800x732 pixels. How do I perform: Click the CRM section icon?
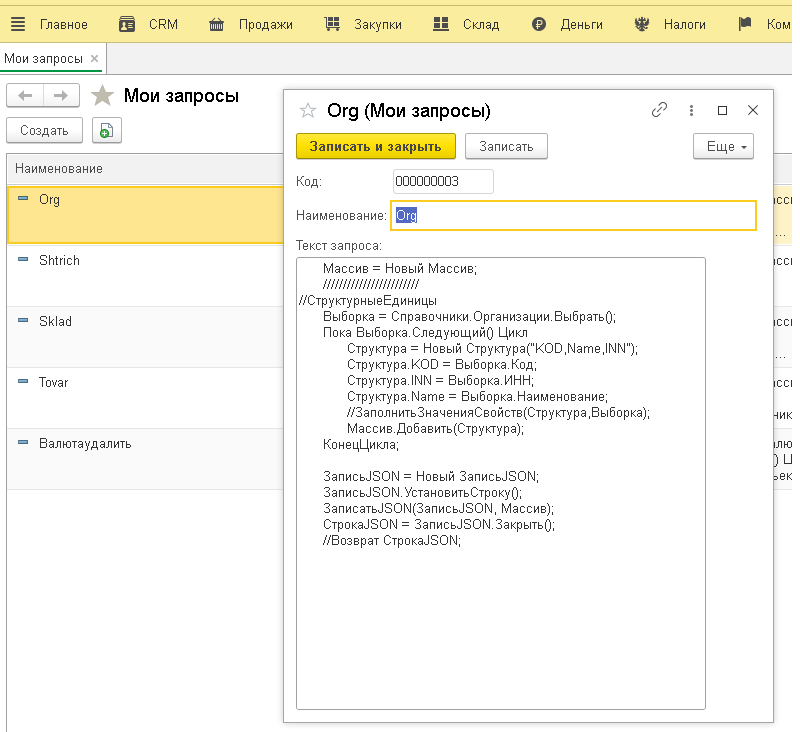pos(127,24)
